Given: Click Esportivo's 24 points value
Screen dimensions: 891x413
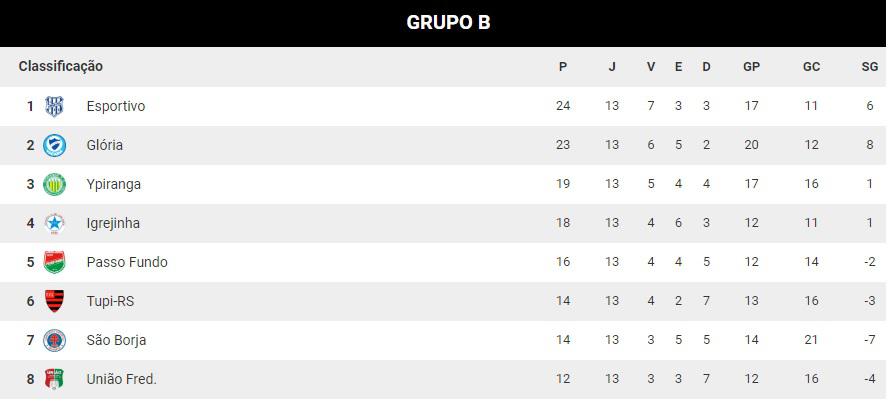Looking at the screenshot, I should pyautogui.click(x=563, y=106).
